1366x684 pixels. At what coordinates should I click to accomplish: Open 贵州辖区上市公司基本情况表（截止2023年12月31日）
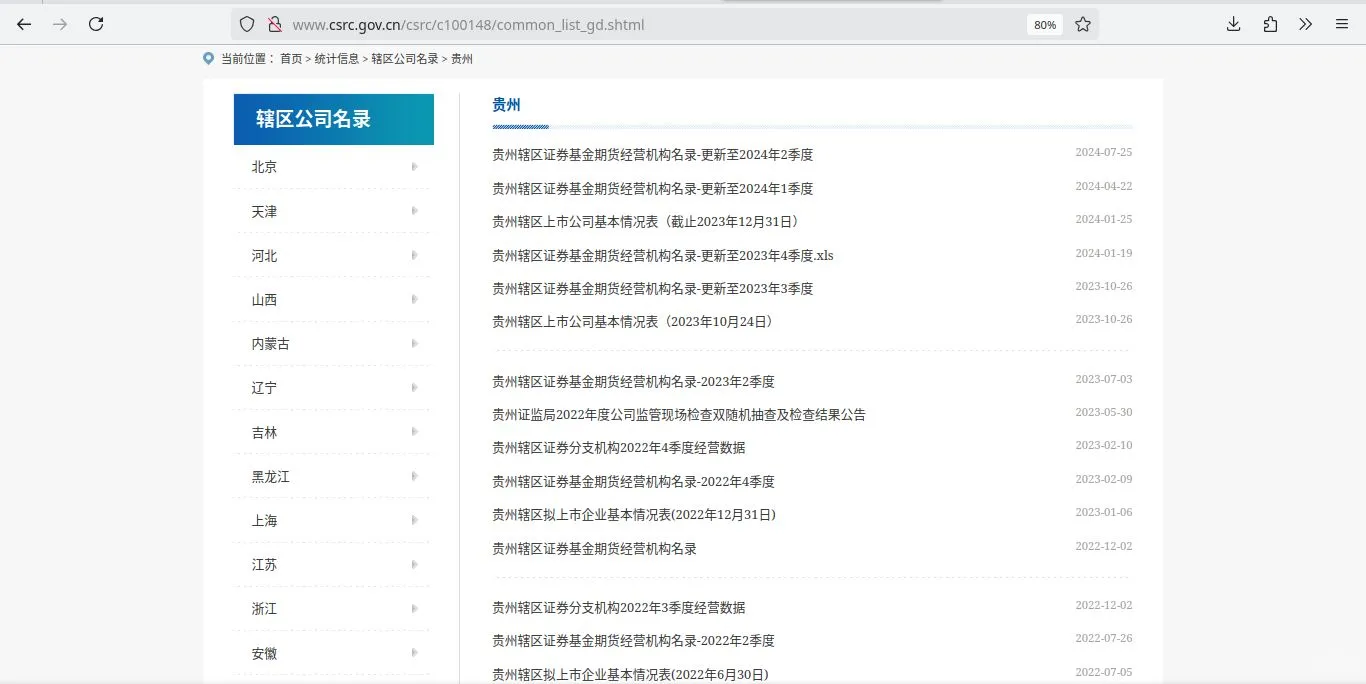click(644, 221)
